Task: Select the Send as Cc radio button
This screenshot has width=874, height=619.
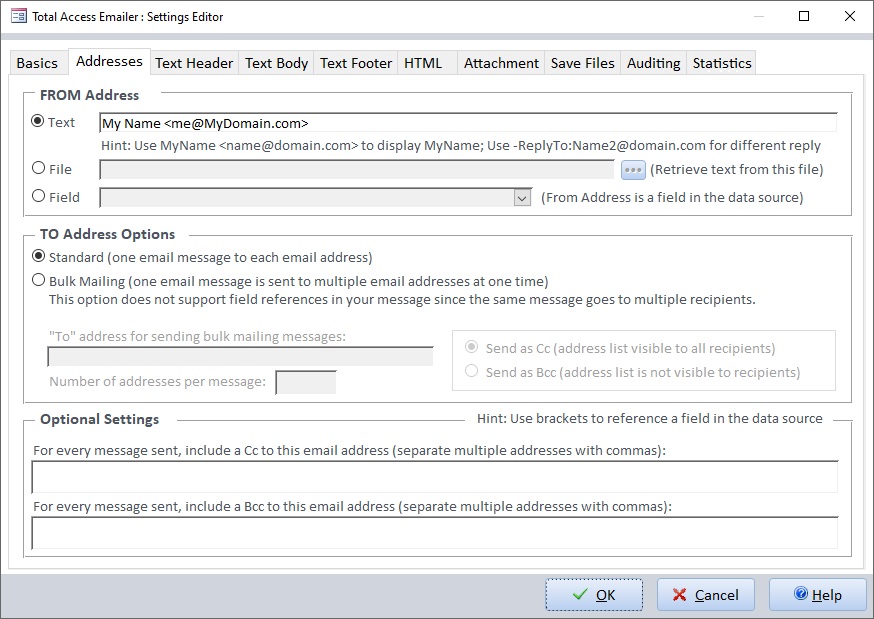Action: (472, 347)
